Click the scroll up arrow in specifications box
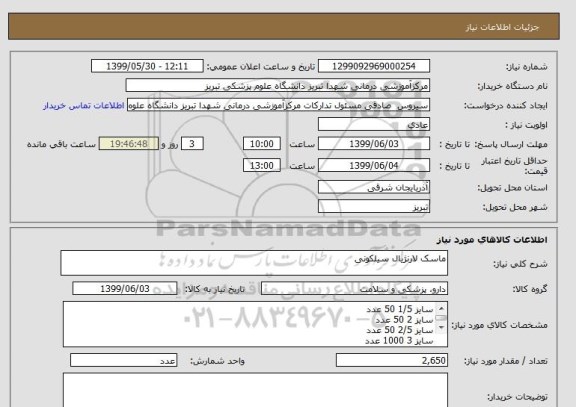 click(441, 308)
